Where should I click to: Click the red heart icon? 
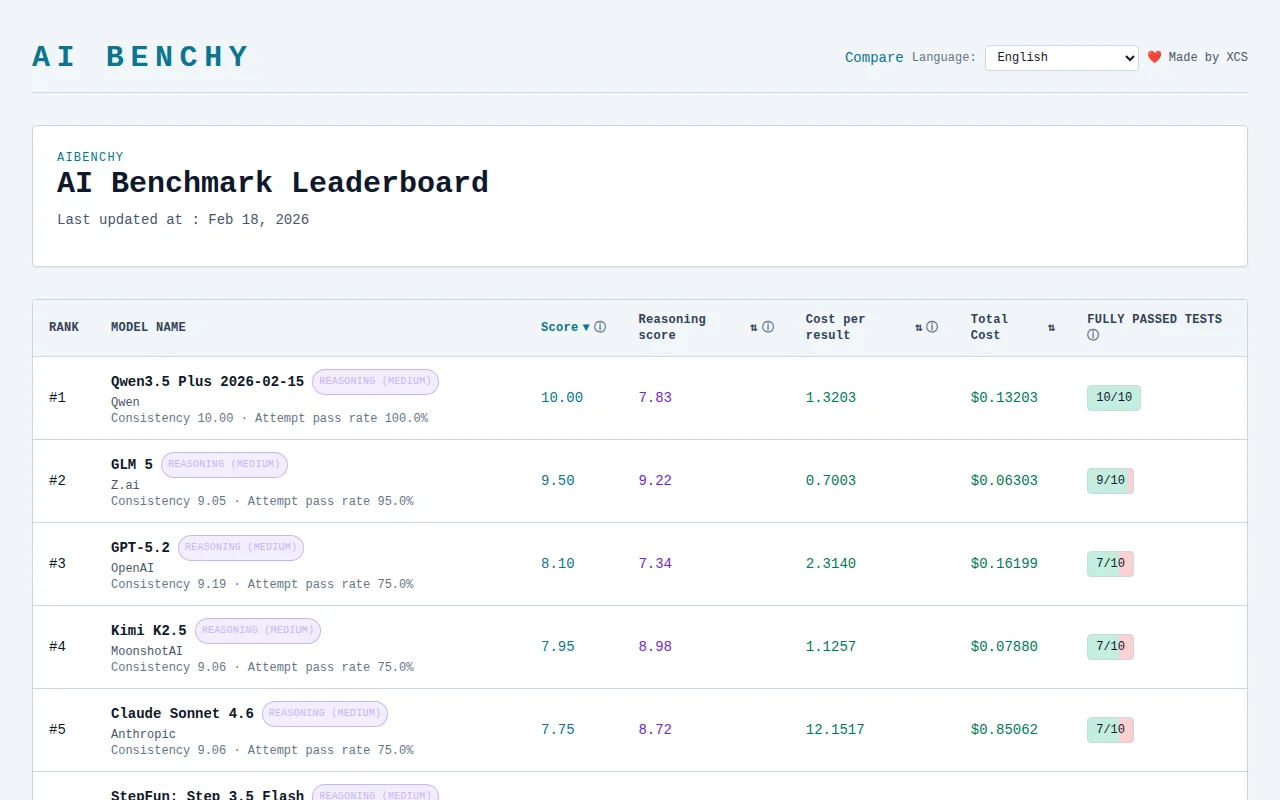[1154, 57]
